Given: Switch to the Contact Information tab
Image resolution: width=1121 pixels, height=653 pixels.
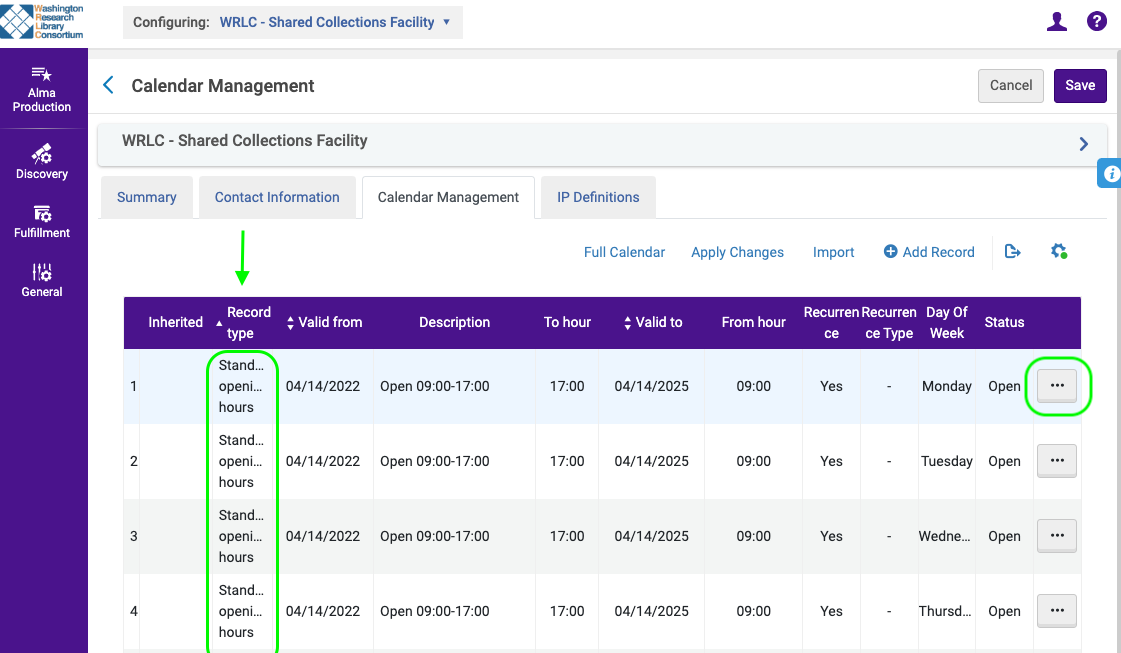Looking at the screenshot, I should click(x=277, y=197).
